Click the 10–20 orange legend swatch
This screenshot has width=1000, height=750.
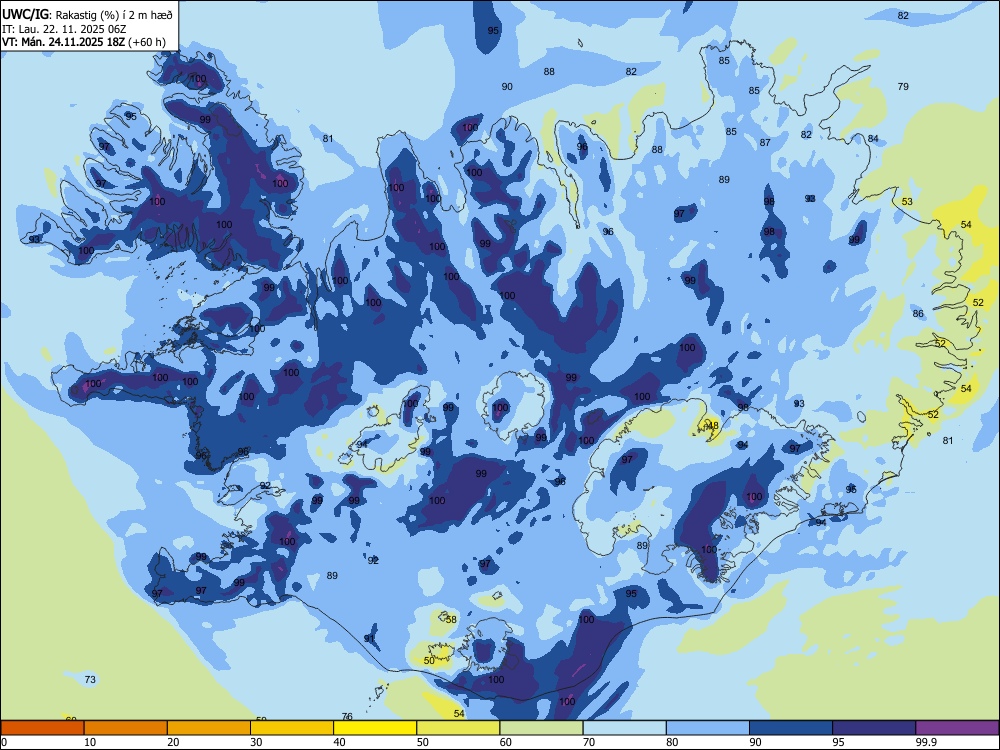(126, 728)
